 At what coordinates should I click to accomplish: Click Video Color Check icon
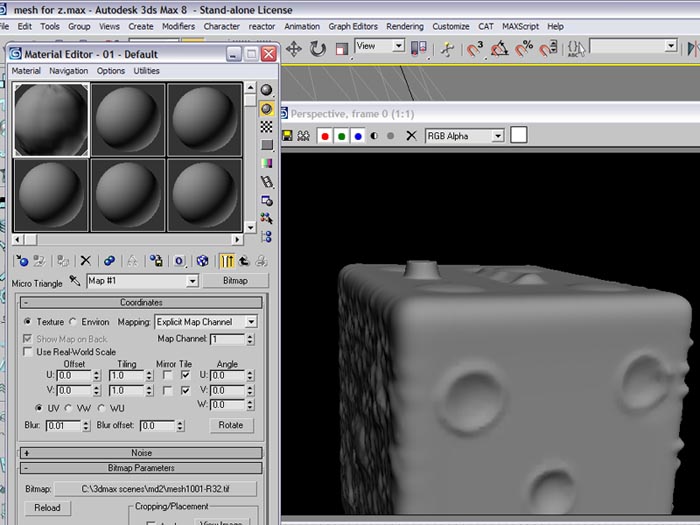[x=267, y=163]
